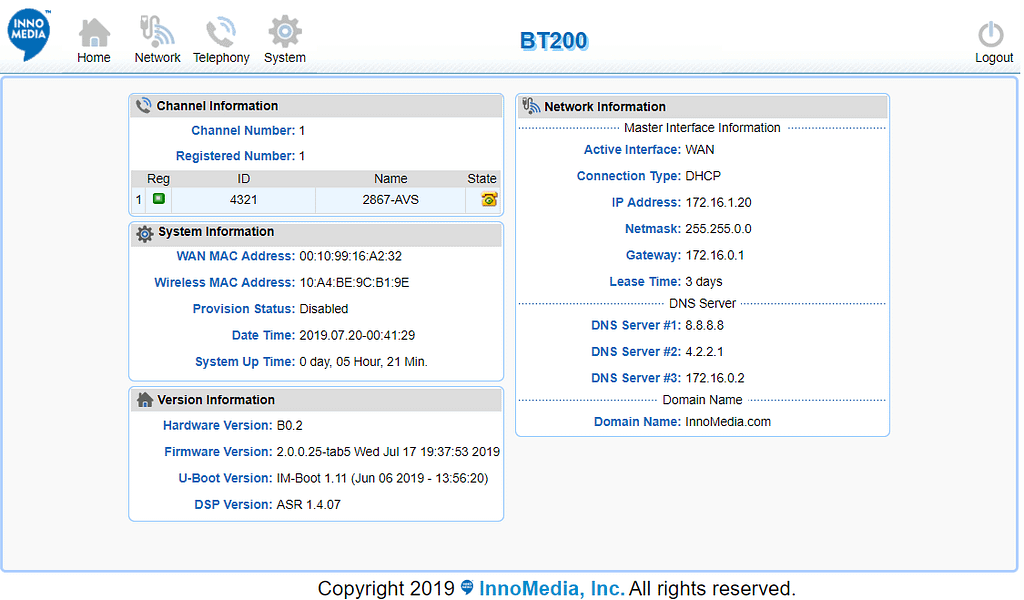Click IP Address value 172.16.1.20
Image resolution: width=1024 pixels, height=600 pixels.
[718, 202]
